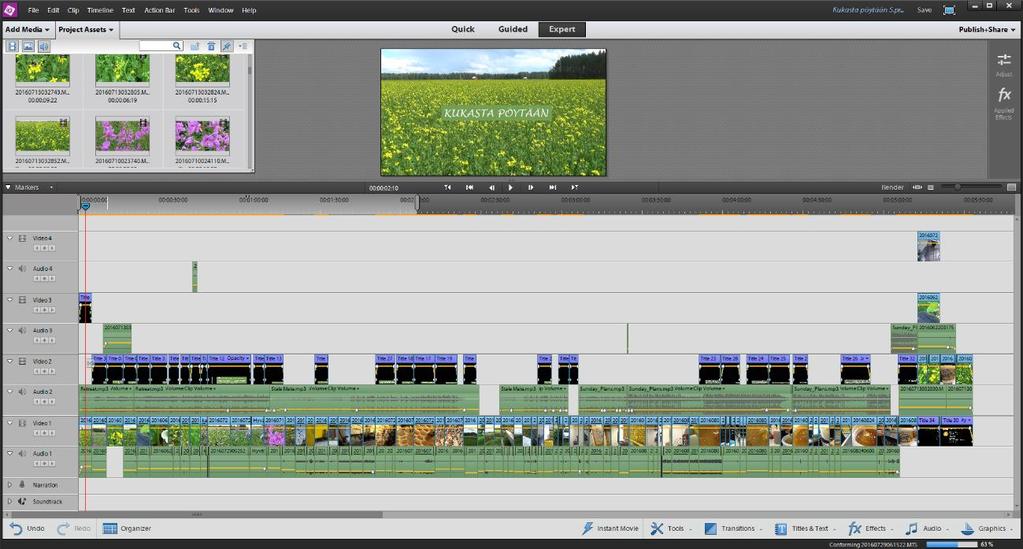Open the Action Bar menu
The height and width of the screenshot is (549, 1023).
click(159, 10)
